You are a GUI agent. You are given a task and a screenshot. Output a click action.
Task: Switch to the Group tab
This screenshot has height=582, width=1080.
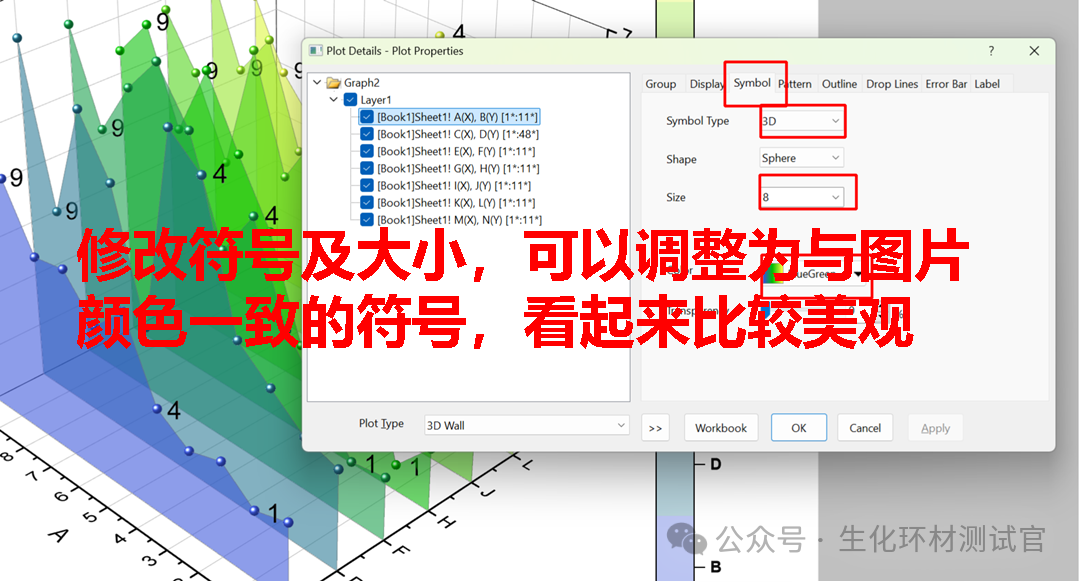tap(661, 84)
